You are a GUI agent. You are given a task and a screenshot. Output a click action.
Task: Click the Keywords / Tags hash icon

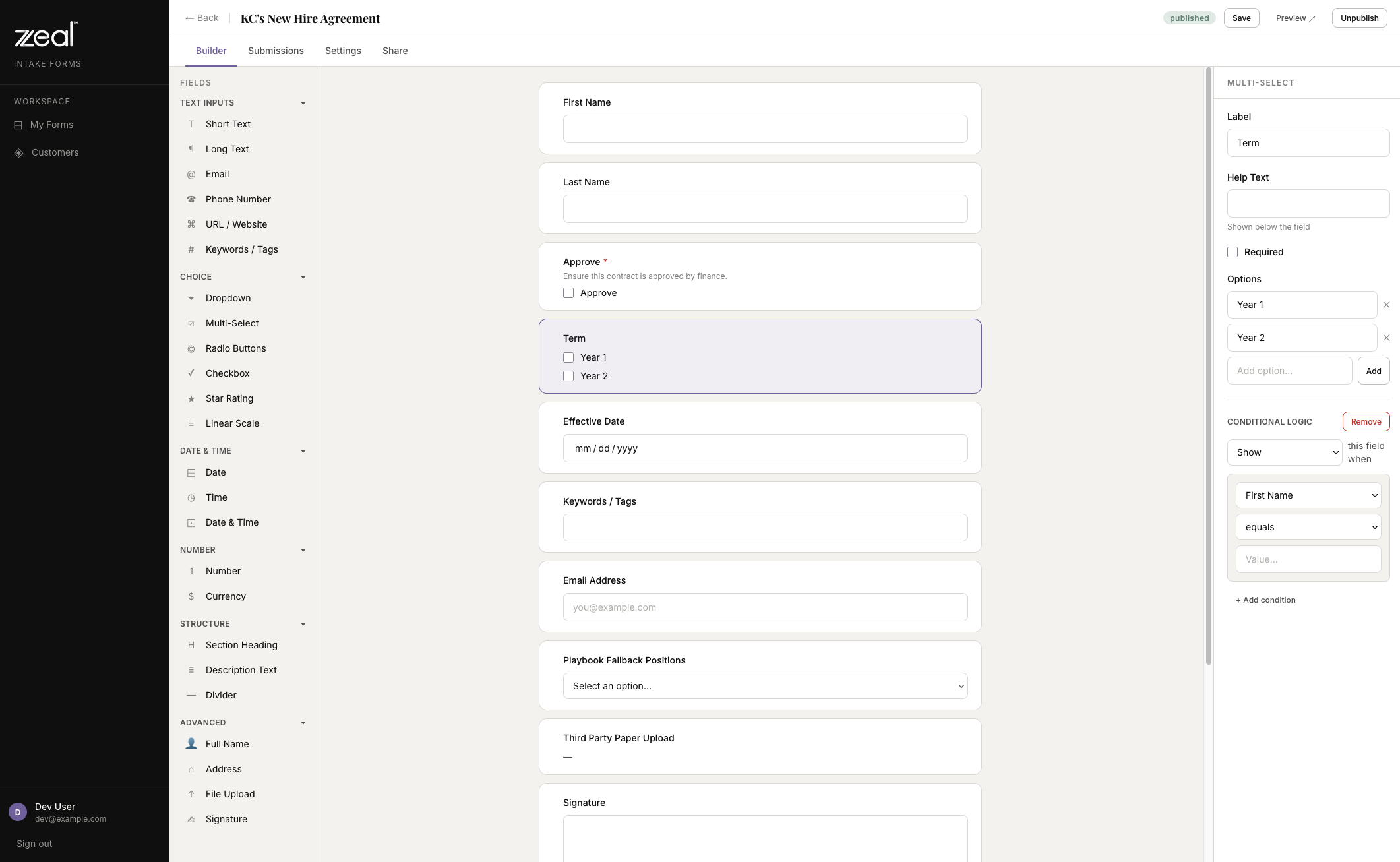click(191, 249)
